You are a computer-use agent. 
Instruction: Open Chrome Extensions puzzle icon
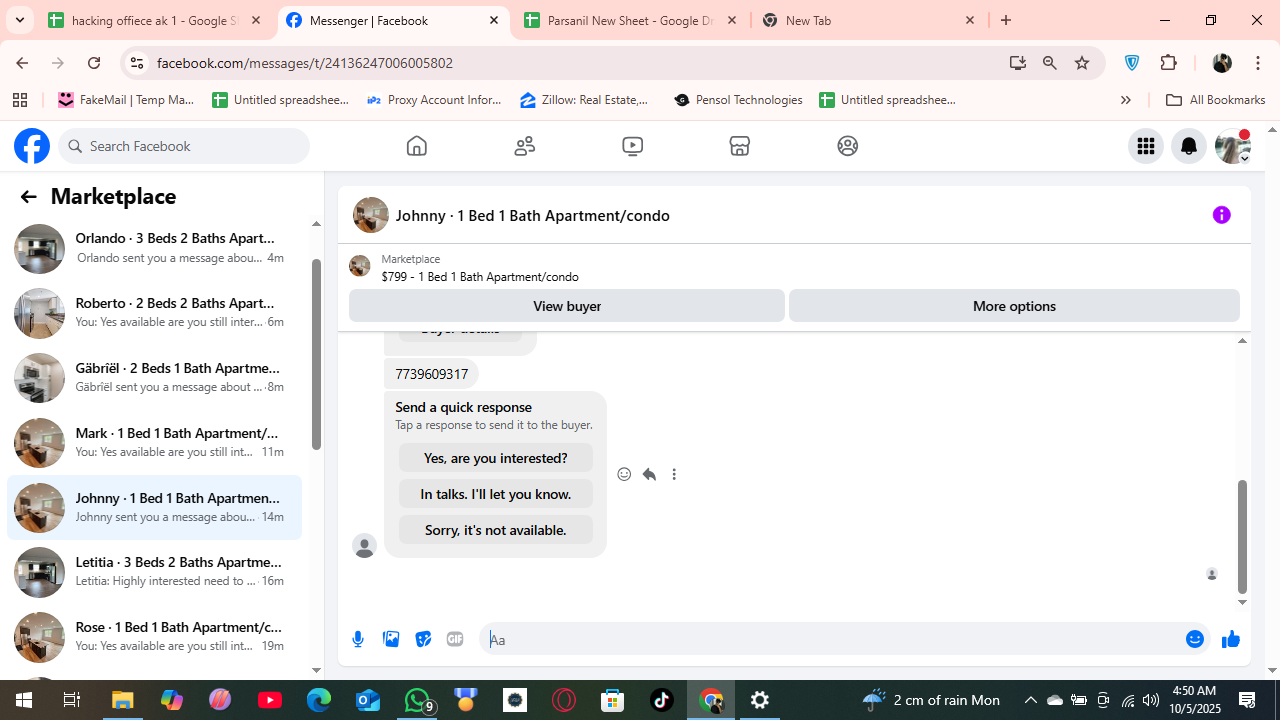coord(1168,63)
